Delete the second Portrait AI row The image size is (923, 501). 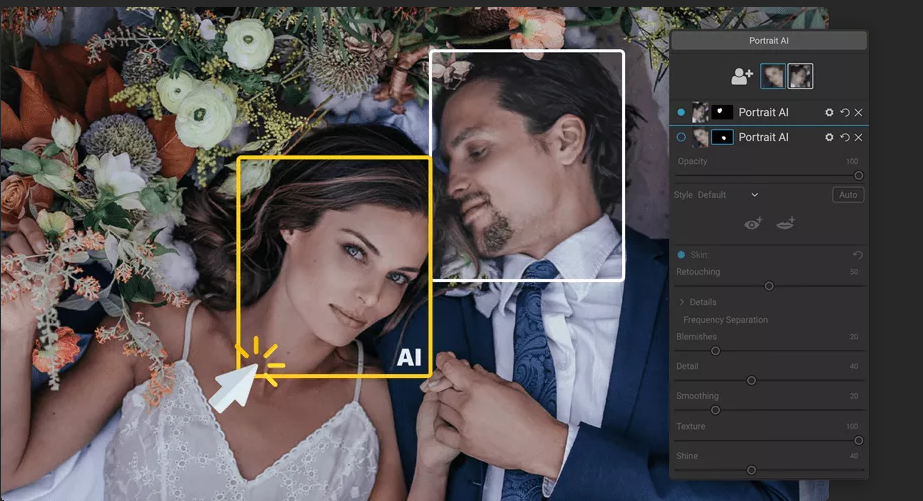859,137
